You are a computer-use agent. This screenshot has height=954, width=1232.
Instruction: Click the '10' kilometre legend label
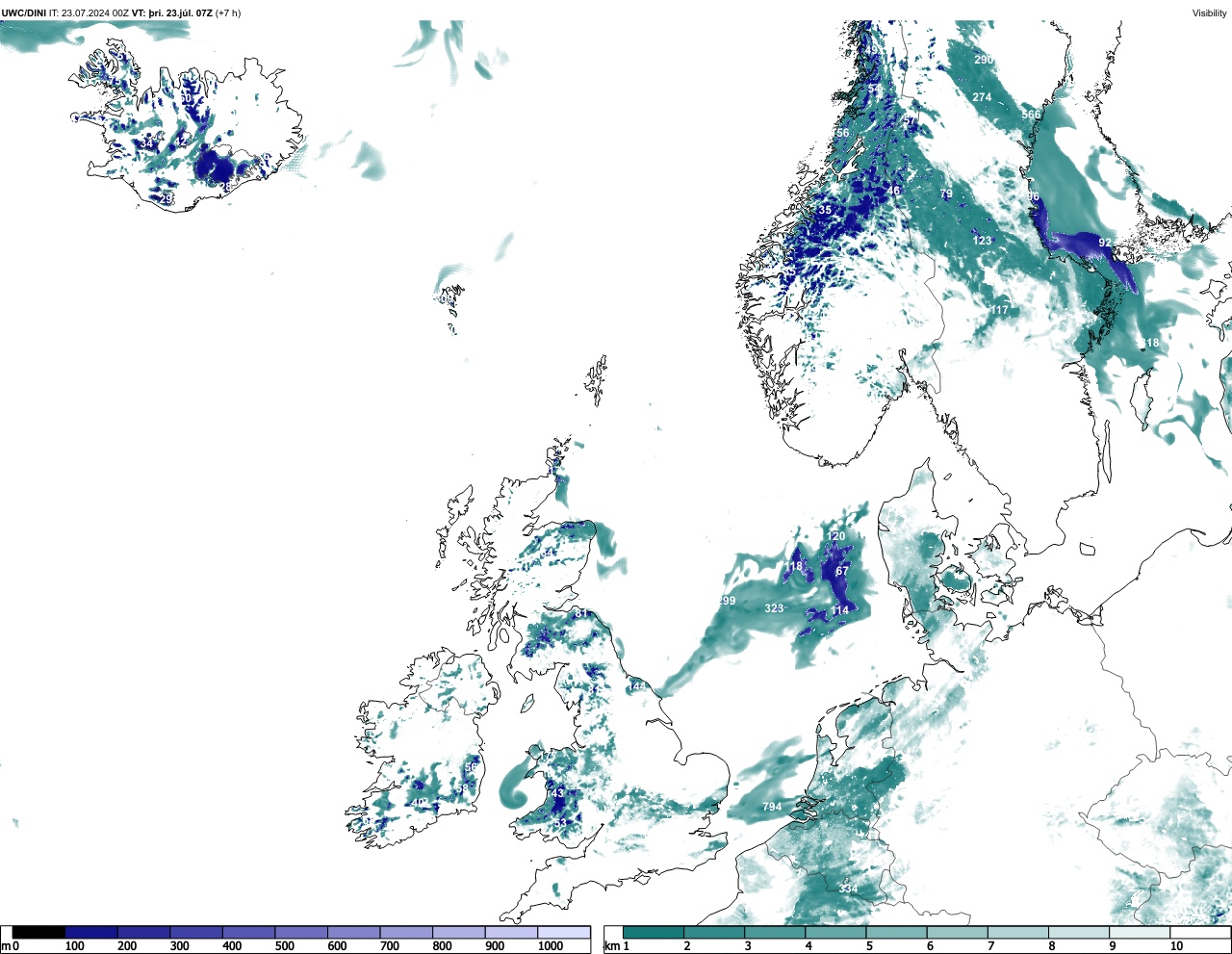click(1176, 946)
